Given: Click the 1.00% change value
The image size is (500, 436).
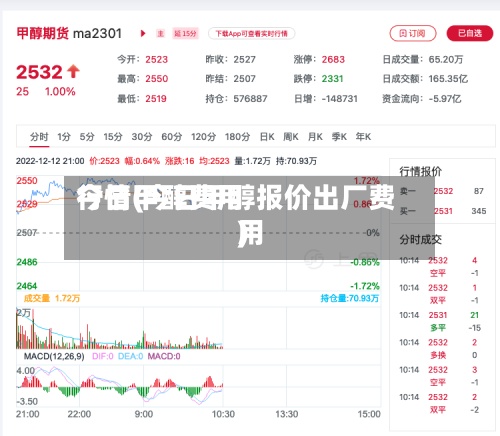Looking at the screenshot, I should tap(60, 92).
